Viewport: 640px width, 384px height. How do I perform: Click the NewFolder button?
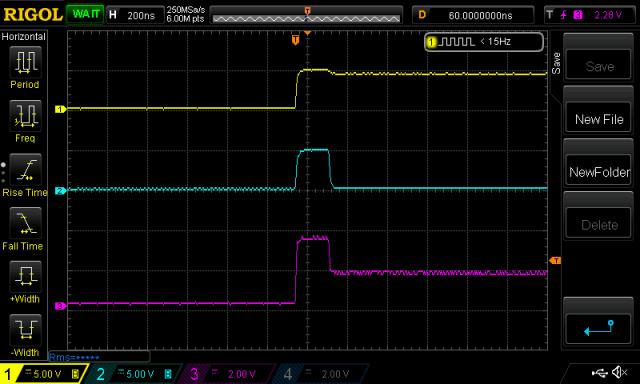[599, 172]
